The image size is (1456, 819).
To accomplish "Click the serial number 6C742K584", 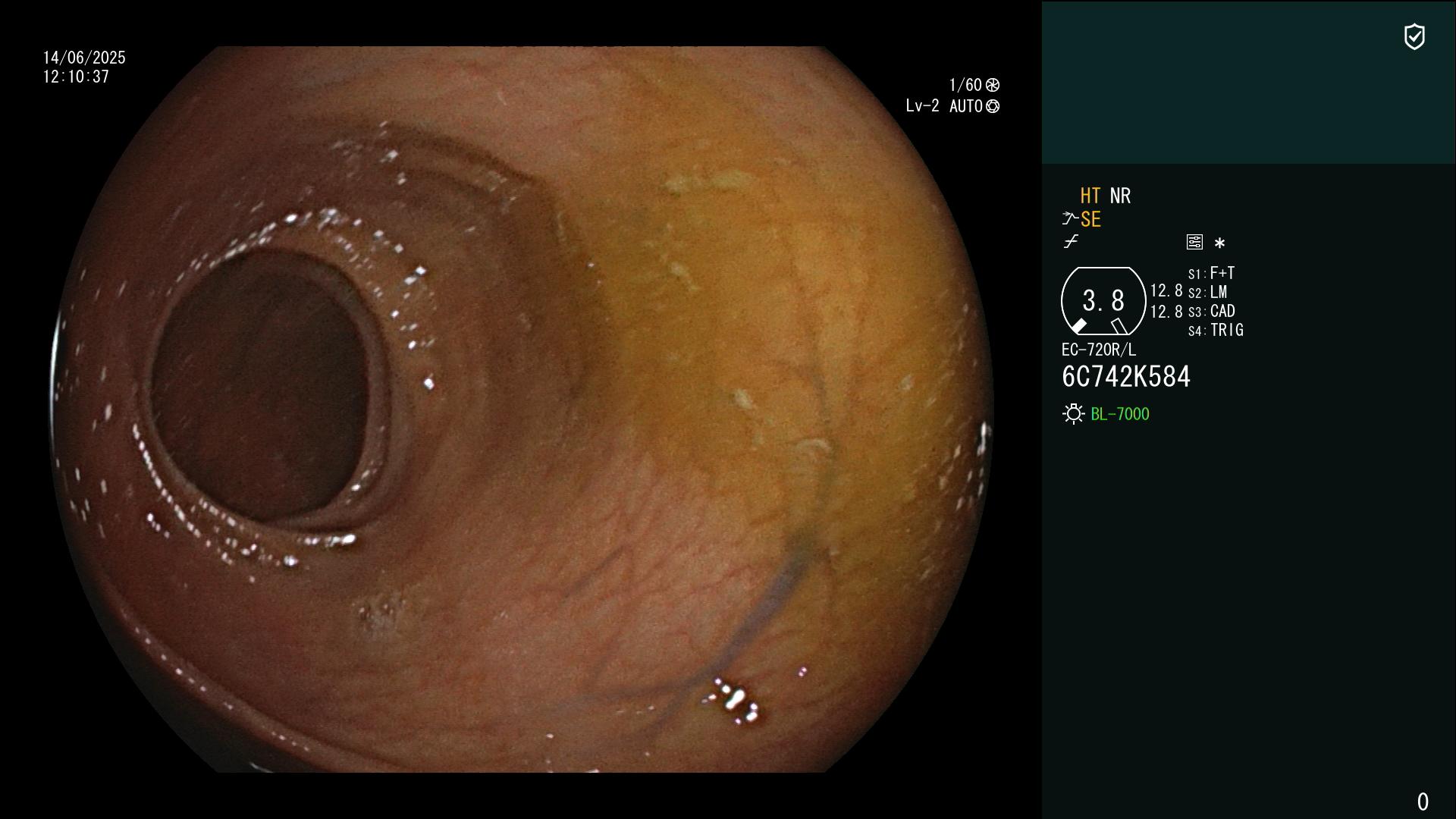I will click(x=1126, y=377).
